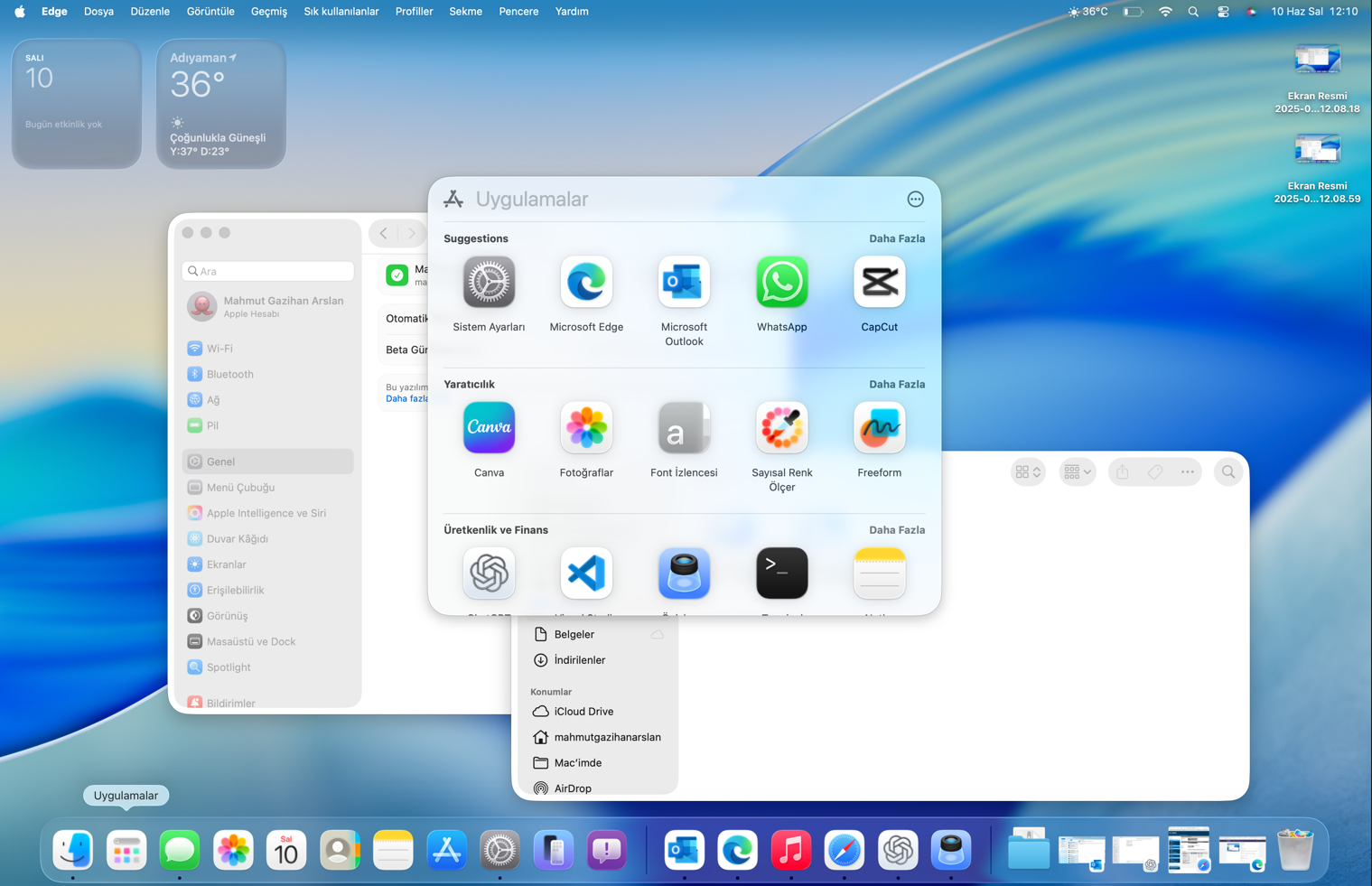Launch the App Store from the Dock
Viewport: 1372px width, 886px height.
tap(446, 850)
